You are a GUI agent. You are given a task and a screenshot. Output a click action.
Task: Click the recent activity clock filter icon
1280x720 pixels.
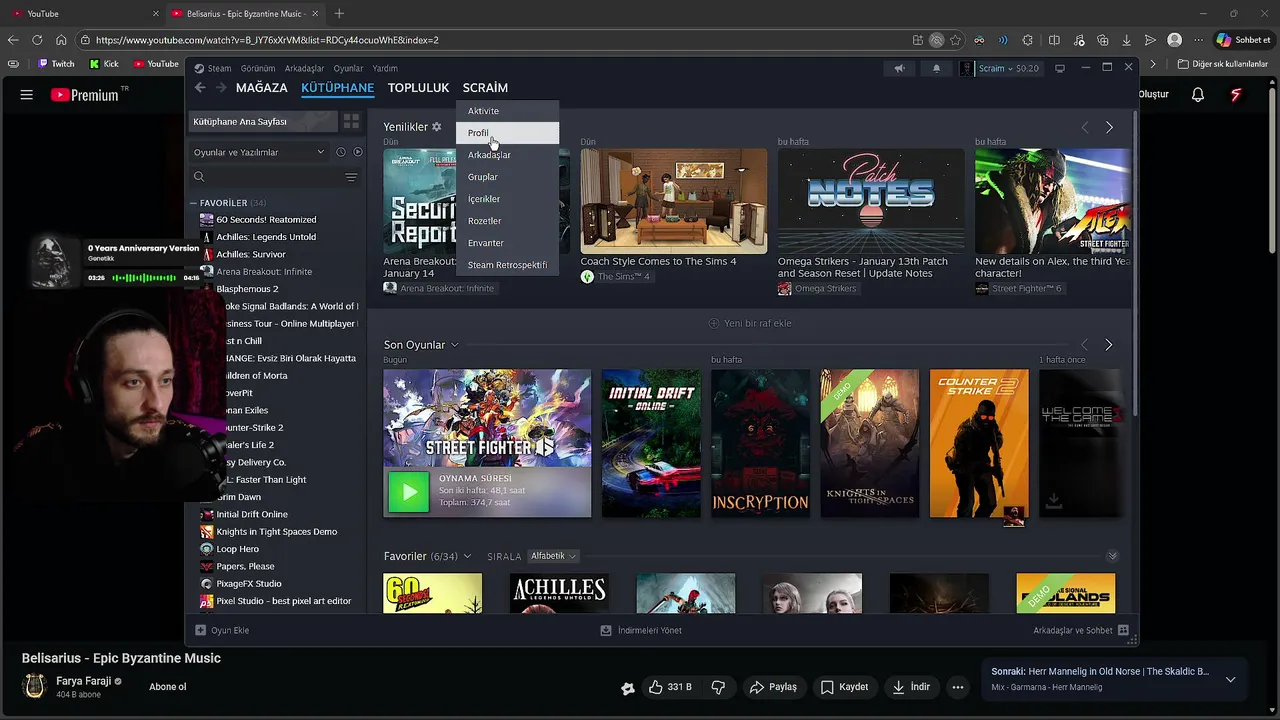coord(340,152)
